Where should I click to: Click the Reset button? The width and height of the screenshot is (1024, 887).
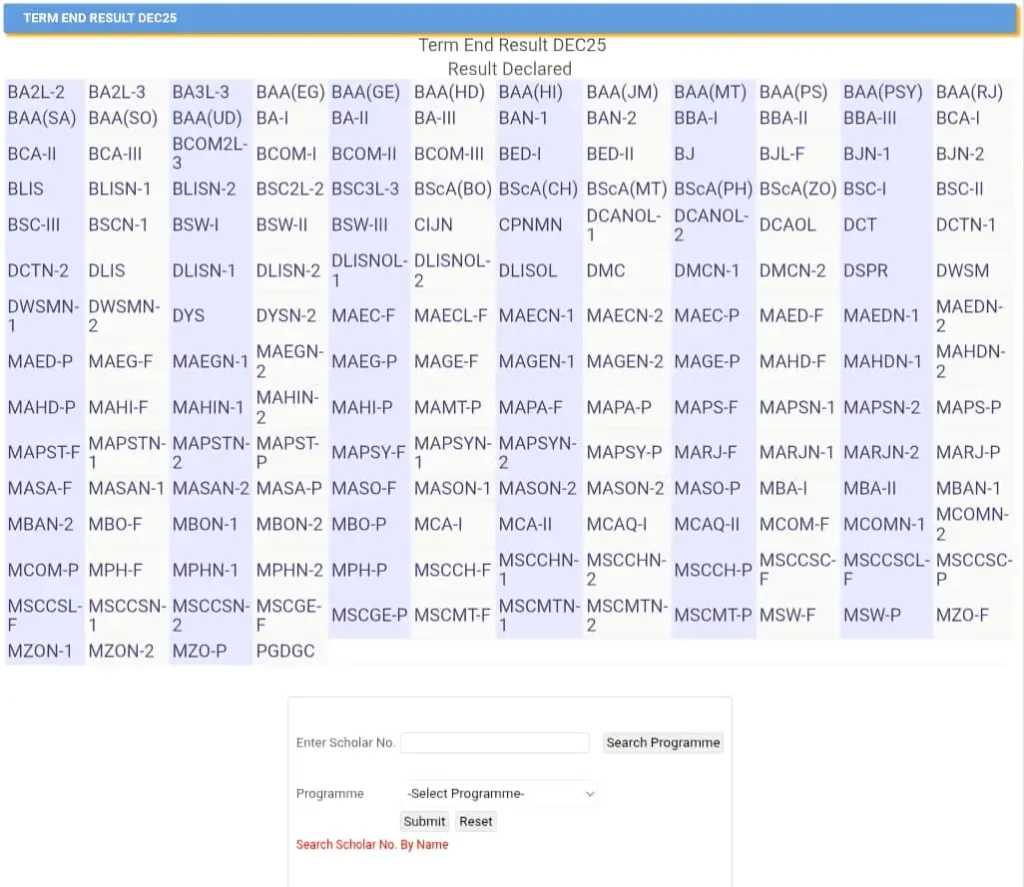pyautogui.click(x=475, y=822)
